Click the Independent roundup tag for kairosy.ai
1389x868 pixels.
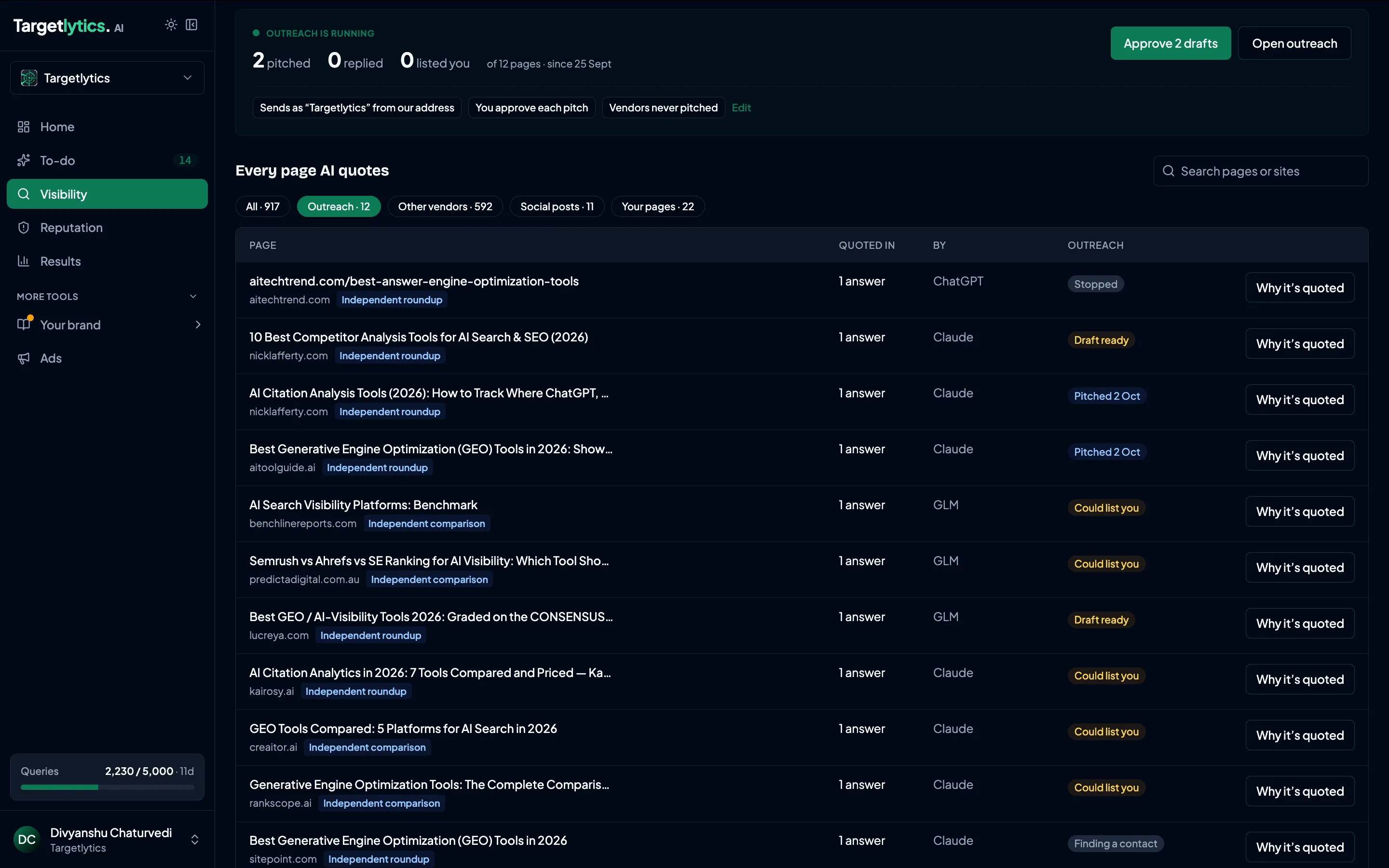tap(356, 692)
